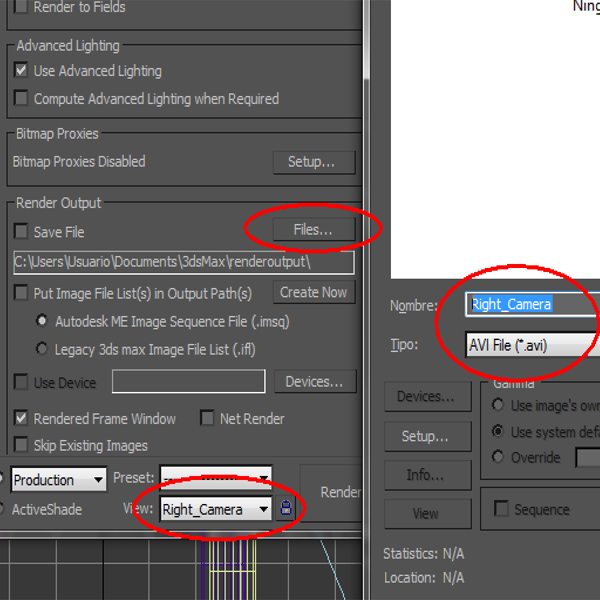The width and height of the screenshot is (600, 600).
Task: Open Bitmap Proxies Setup... button
Action: tap(314, 162)
